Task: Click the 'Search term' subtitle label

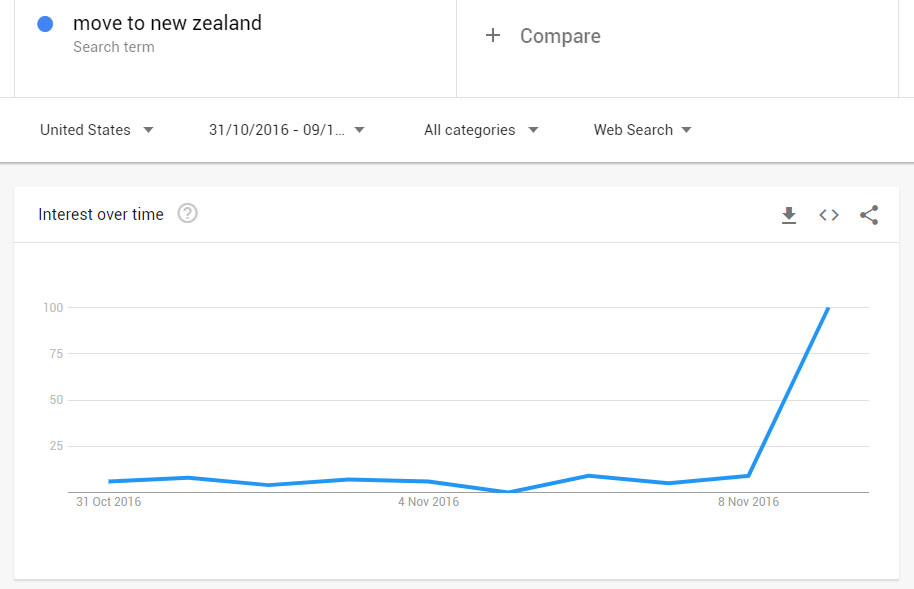Action: click(114, 47)
